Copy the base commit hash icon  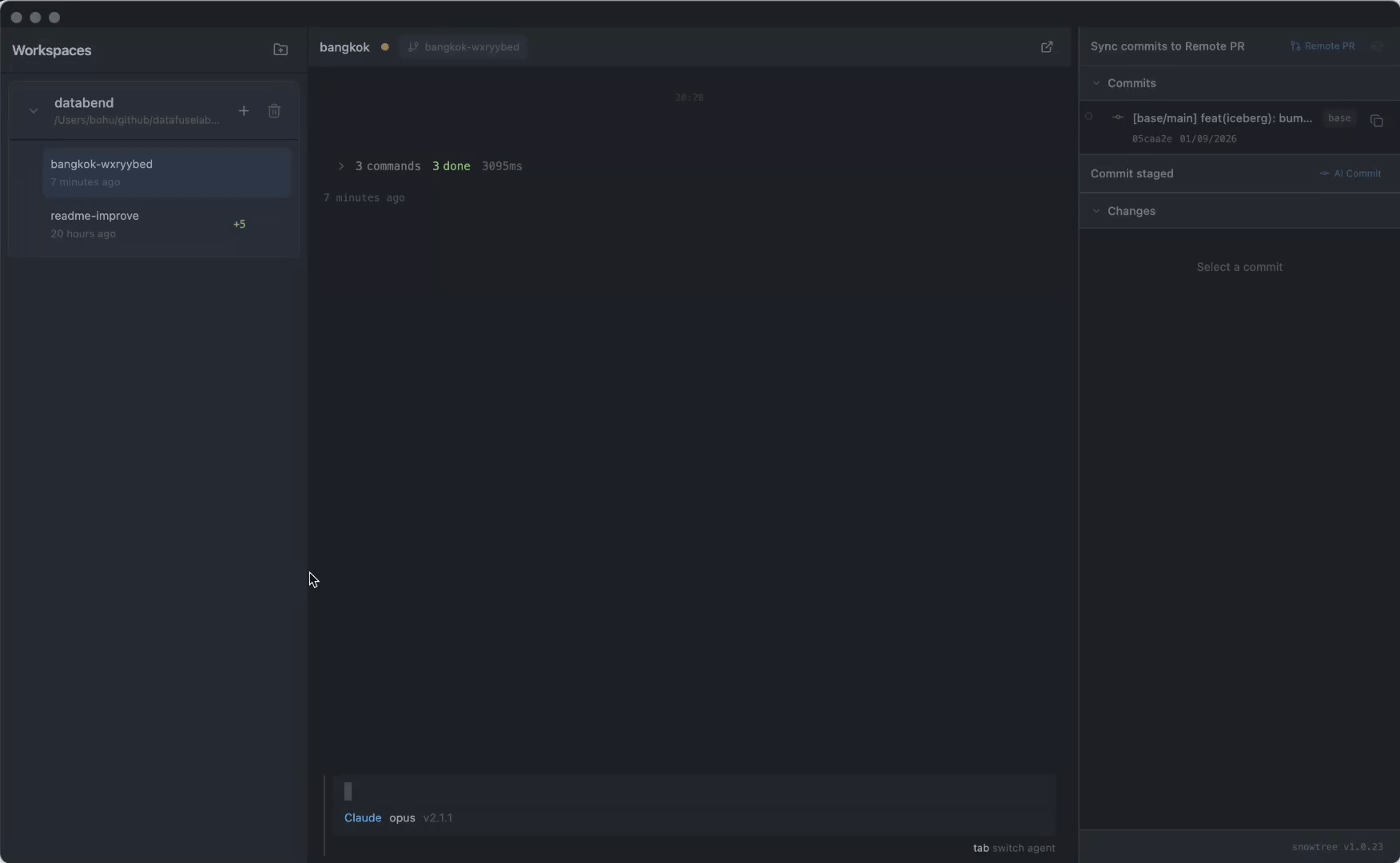[x=1376, y=121]
